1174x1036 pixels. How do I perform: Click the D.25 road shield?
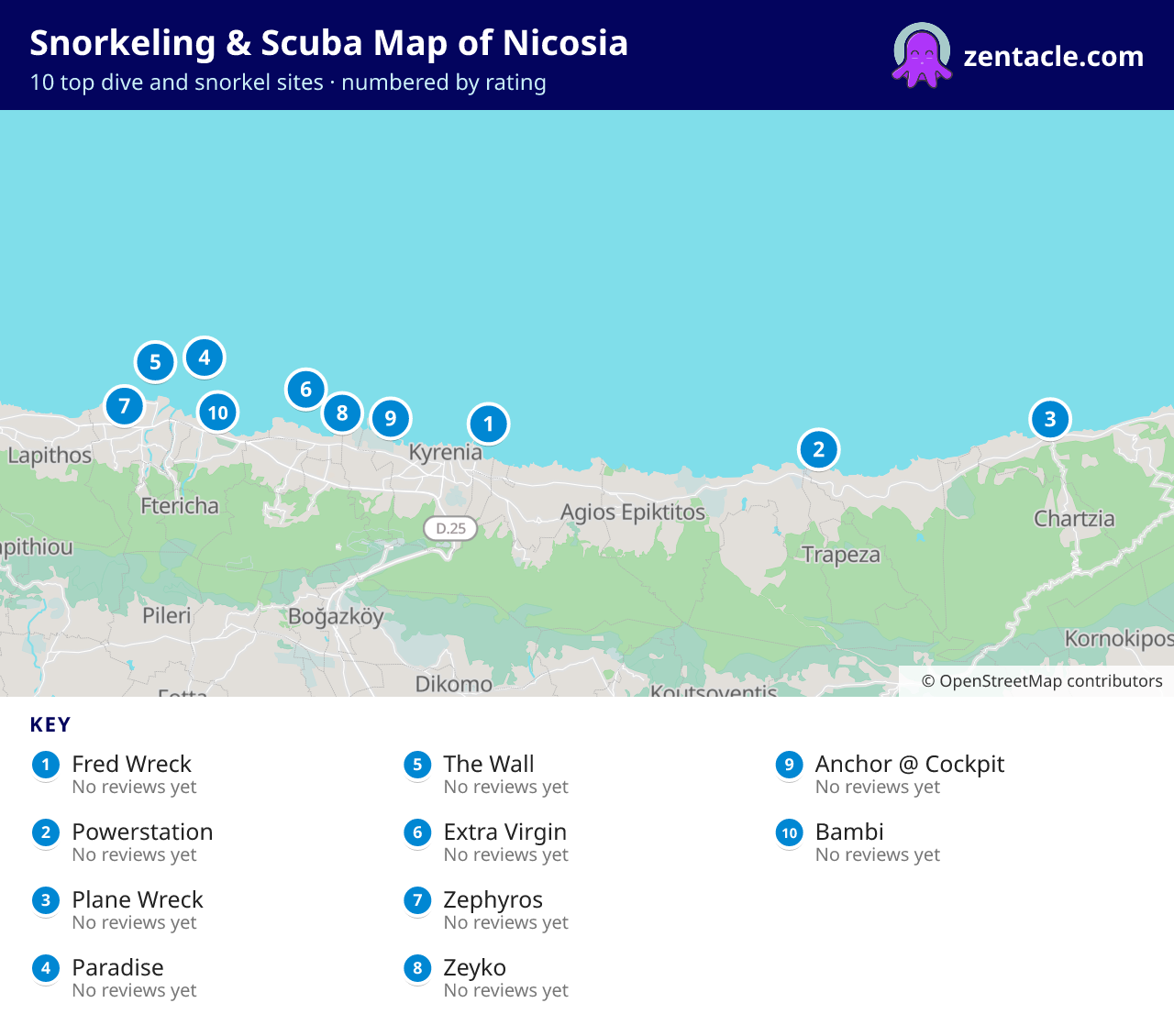[x=450, y=528]
